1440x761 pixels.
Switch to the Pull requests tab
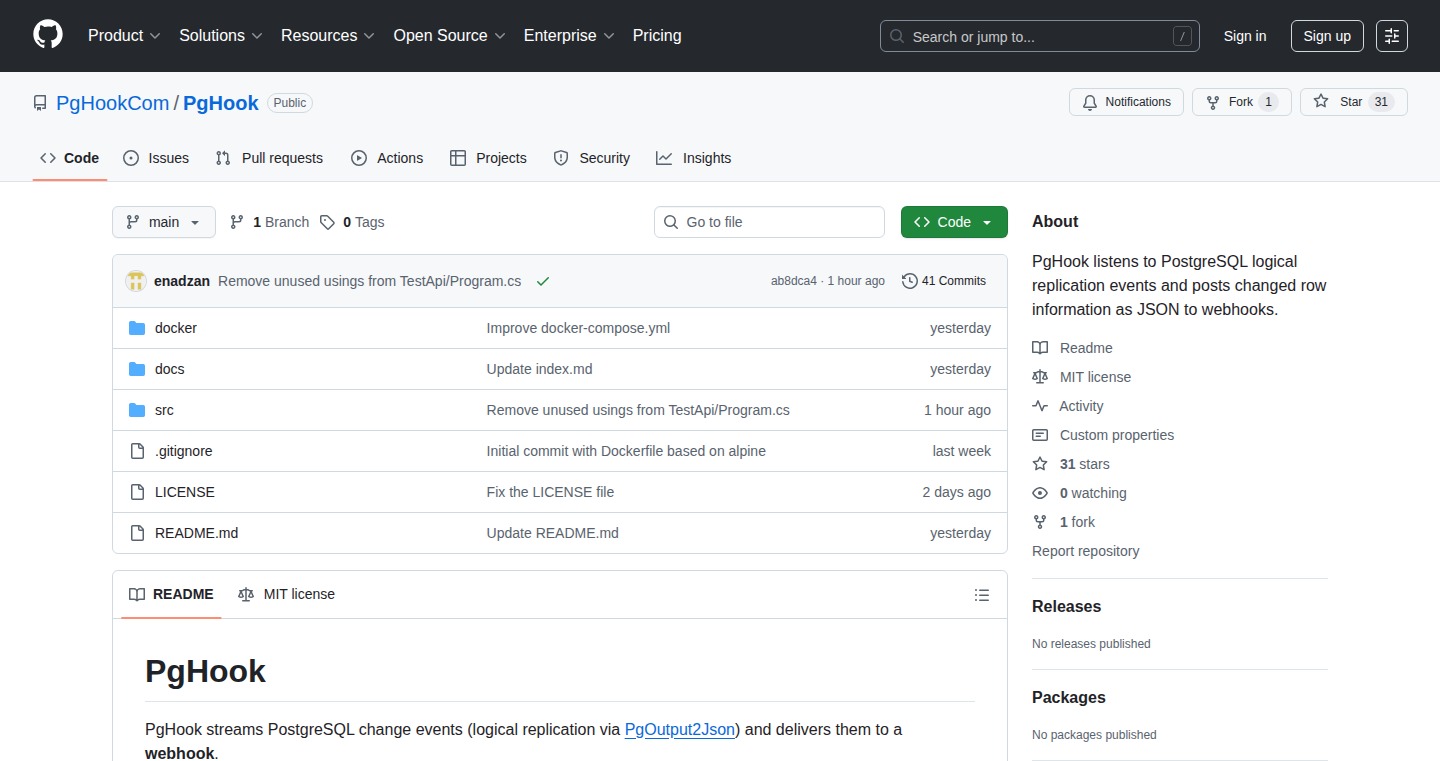click(x=270, y=158)
